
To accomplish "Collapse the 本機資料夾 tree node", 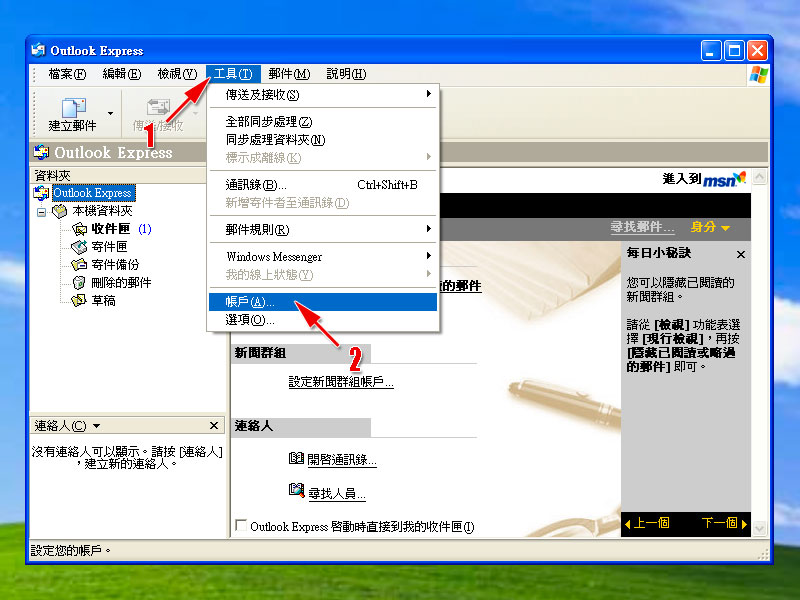I will [41, 212].
